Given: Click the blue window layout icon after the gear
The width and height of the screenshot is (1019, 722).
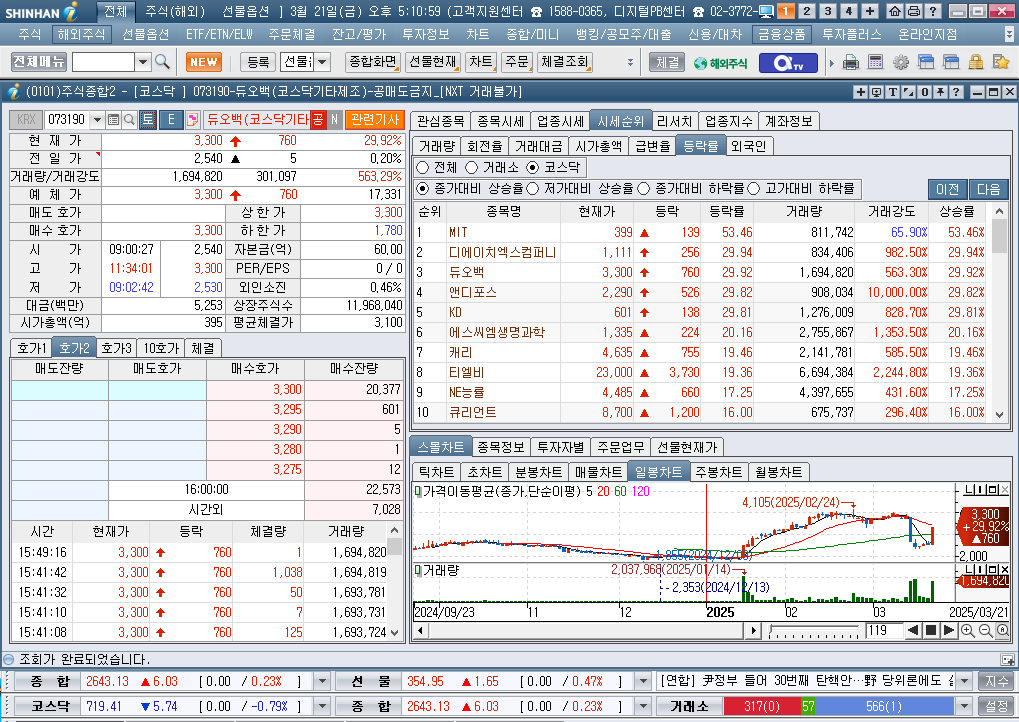Looking at the screenshot, I should (x=926, y=62).
